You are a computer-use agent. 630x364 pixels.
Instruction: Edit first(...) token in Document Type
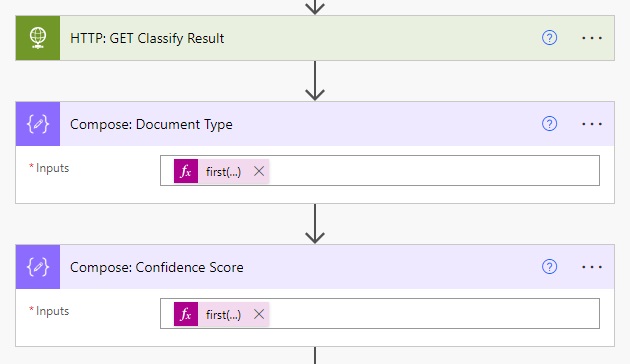tap(223, 172)
